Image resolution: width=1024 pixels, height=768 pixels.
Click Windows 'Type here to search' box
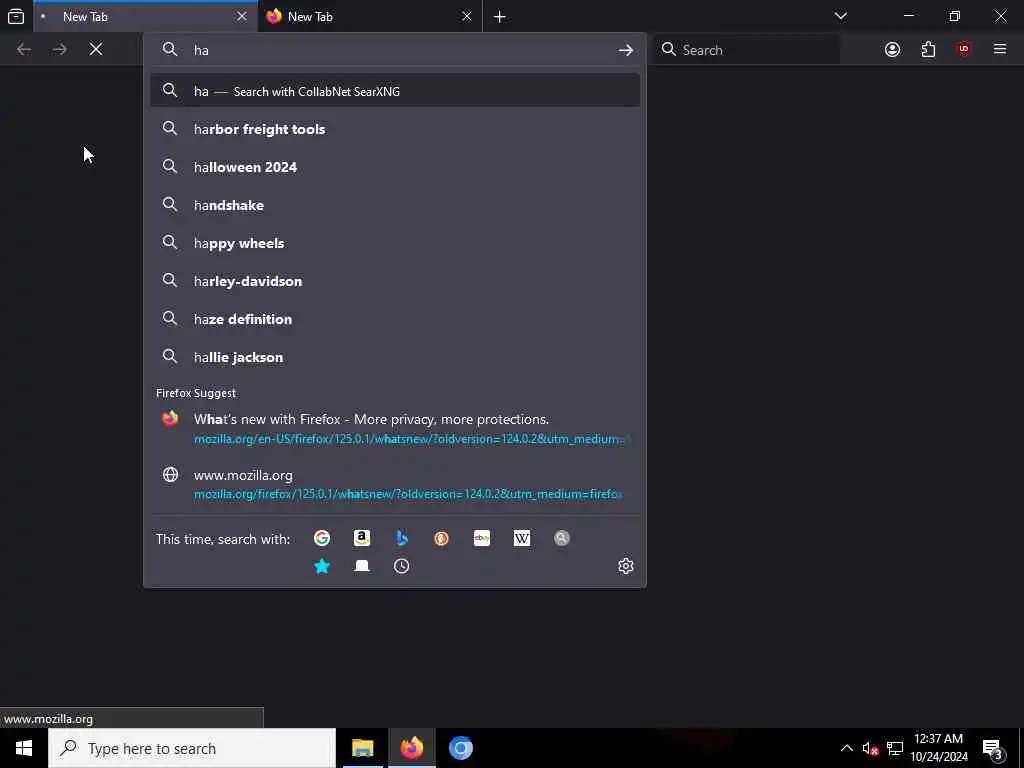(x=192, y=748)
